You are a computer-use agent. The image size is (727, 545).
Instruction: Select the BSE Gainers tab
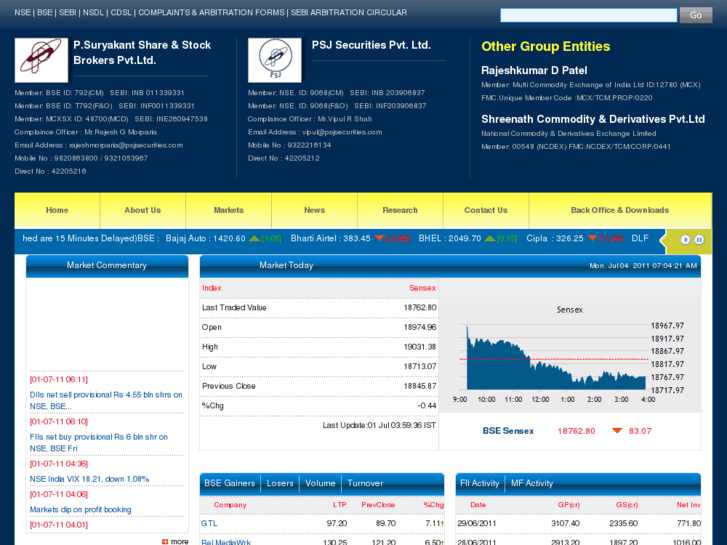pyautogui.click(x=230, y=483)
